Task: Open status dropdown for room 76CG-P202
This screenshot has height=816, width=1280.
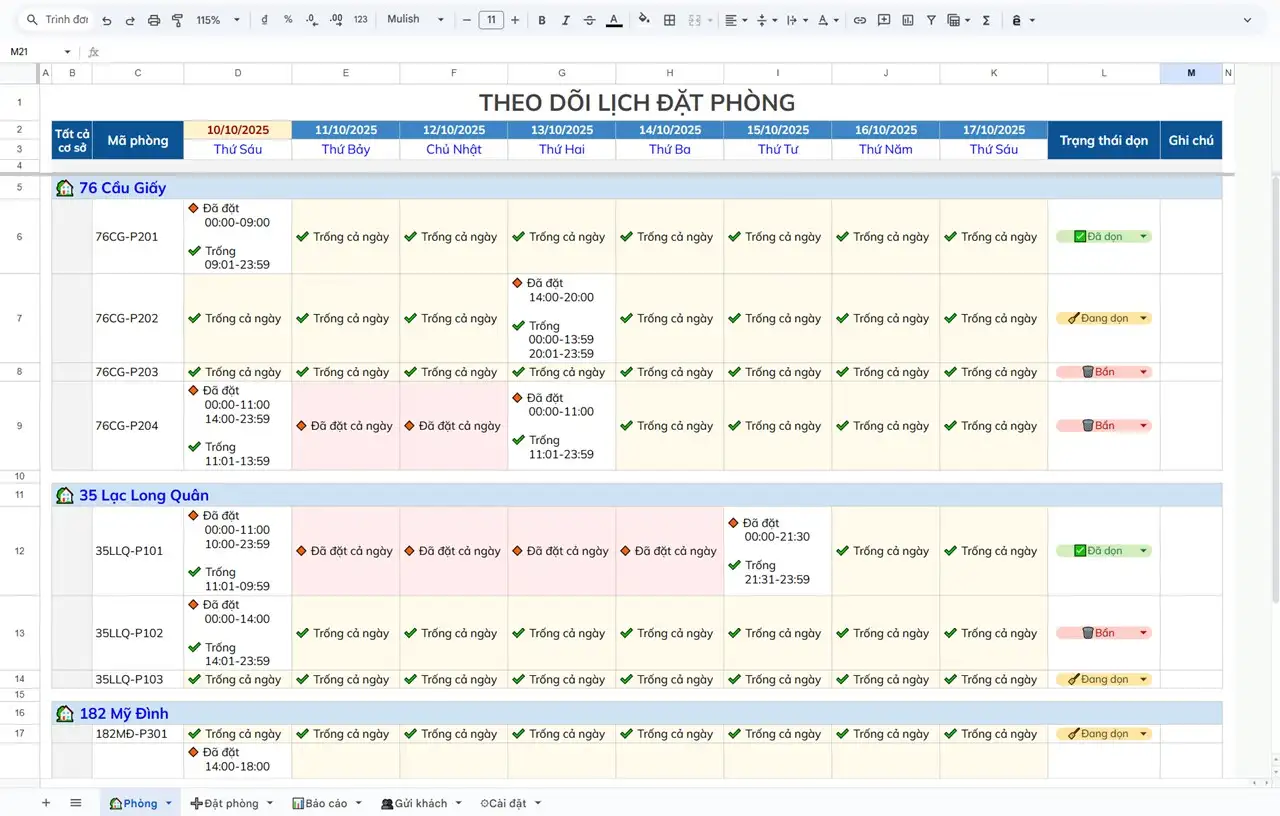Action: 1143,319
